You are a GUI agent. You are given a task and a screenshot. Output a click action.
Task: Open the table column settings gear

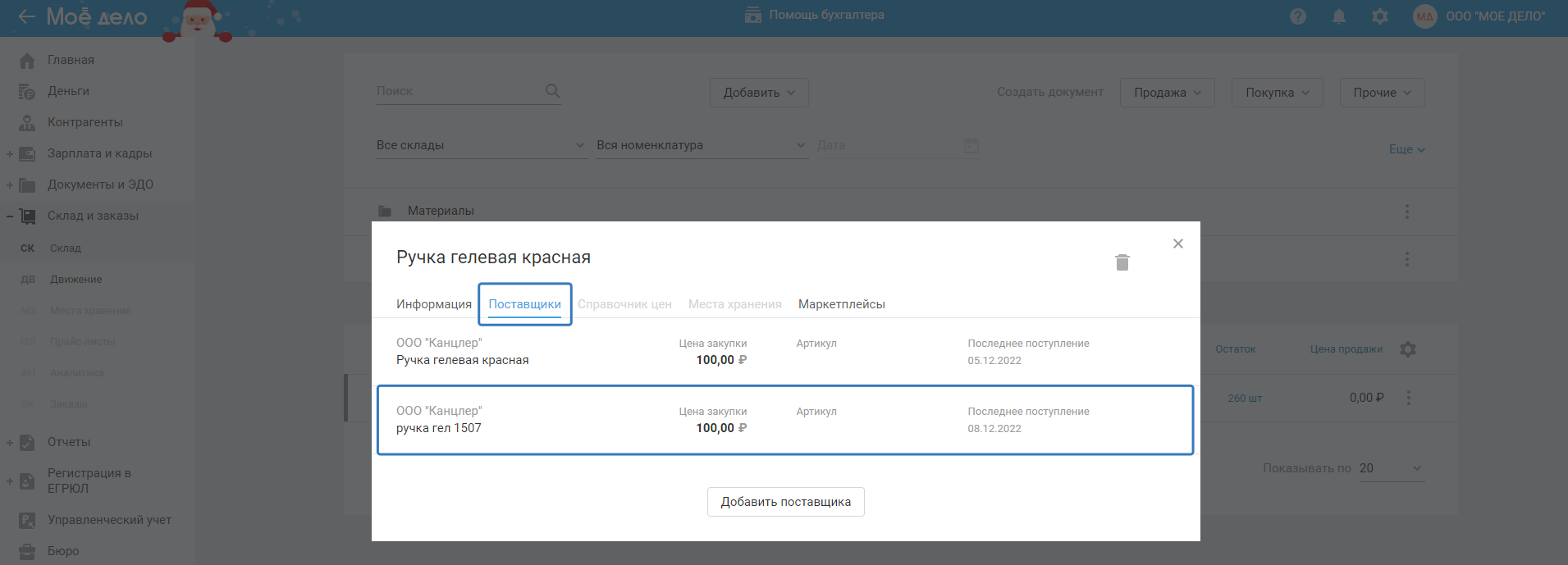coord(1408,349)
